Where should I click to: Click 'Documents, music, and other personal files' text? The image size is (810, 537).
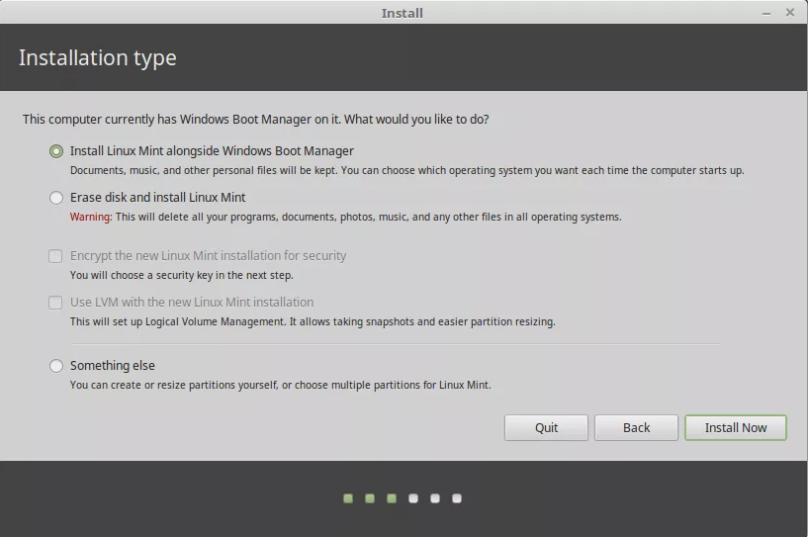(x=407, y=170)
